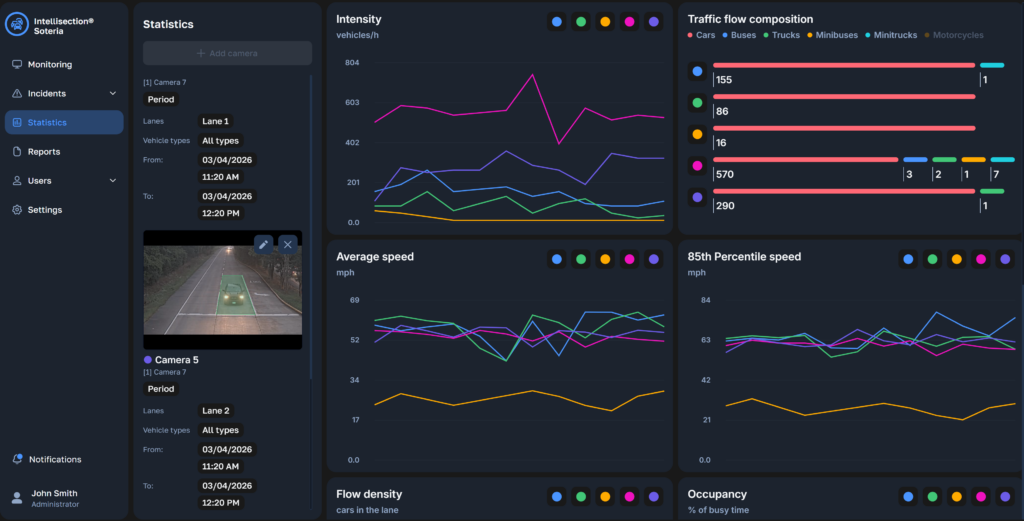Screen dimensions: 1024x521
Task: Click the magenta camera swatch beside 570 row
Action: coord(697,166)
